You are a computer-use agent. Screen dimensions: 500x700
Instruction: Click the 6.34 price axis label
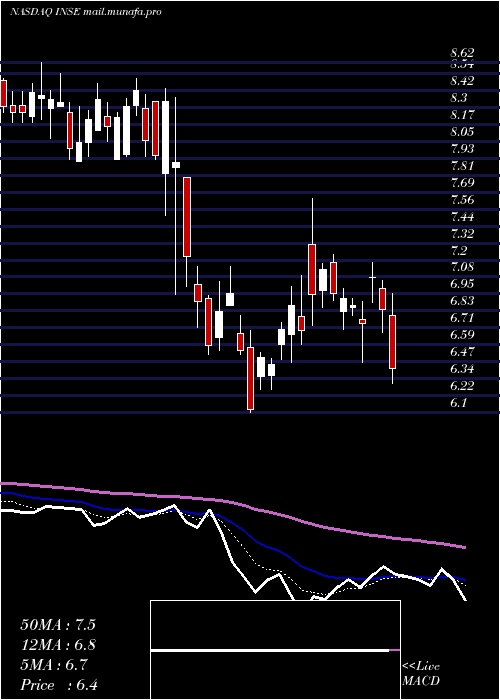click(462, 369)
